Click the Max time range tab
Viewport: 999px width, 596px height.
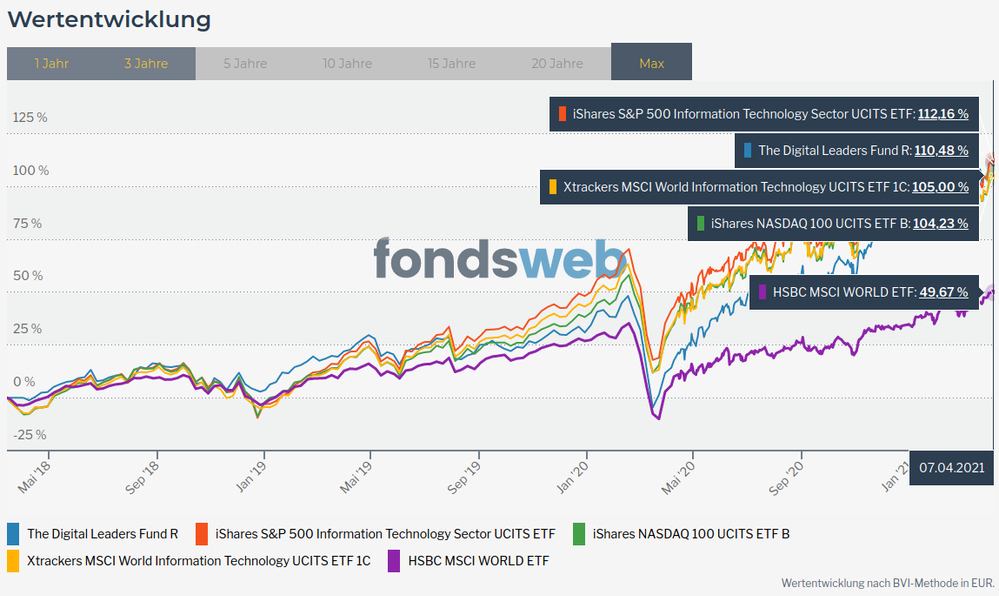[x=651, y=63]
